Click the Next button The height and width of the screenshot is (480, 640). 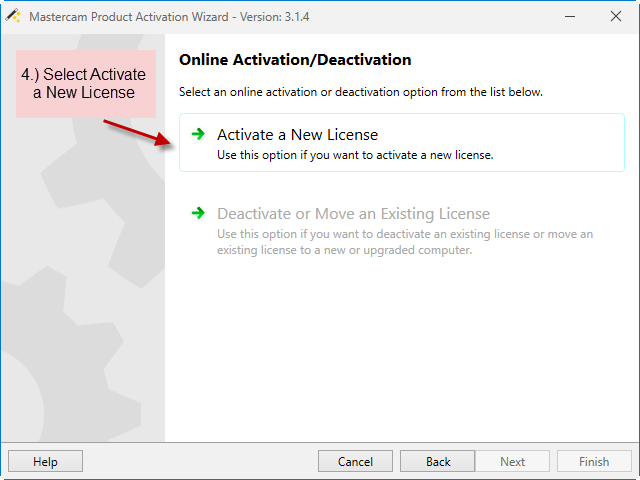coord(512,461)
